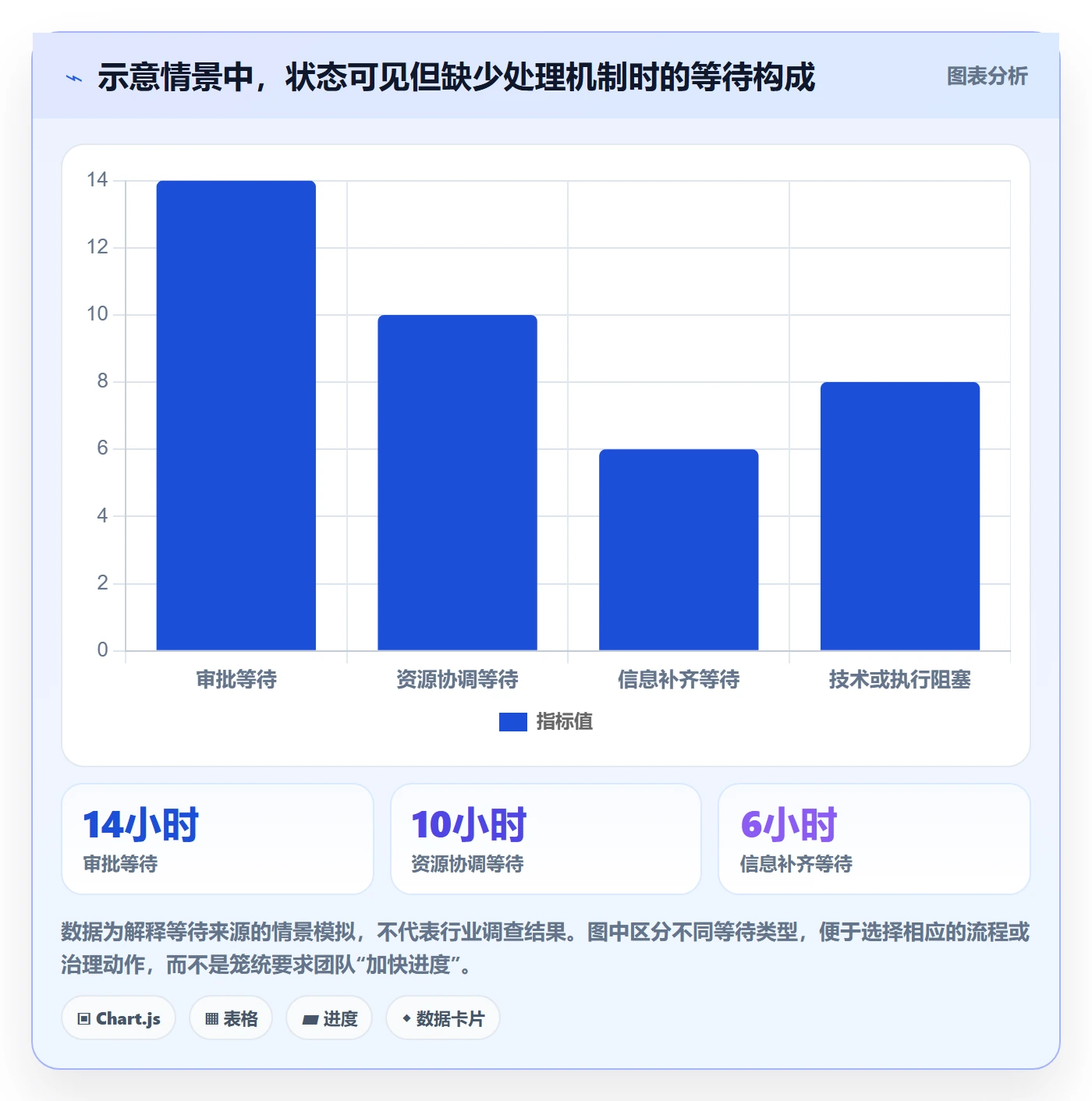Click the y-axis value 12
Viewport: 1092px width, 1101px height.
pyautogui.click(x=97, y=247)
